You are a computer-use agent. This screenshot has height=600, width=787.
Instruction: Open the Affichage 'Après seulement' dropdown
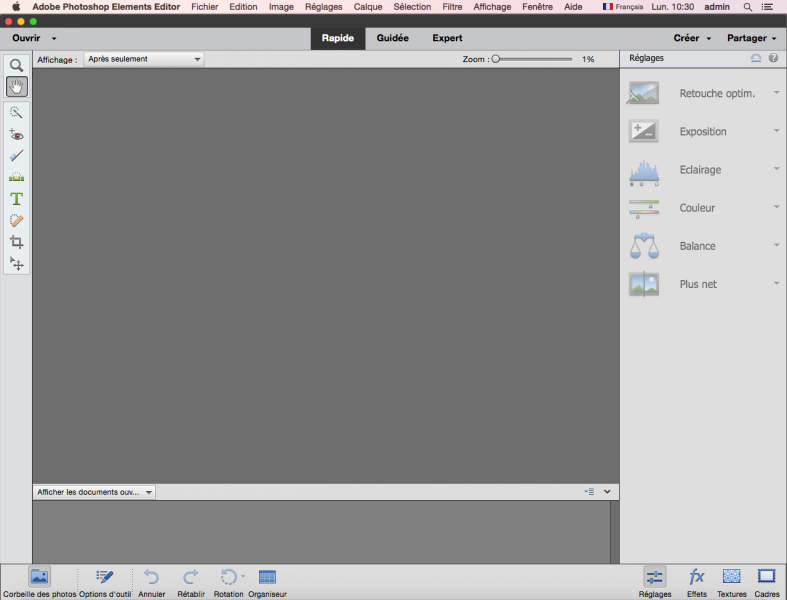point(144,59)
